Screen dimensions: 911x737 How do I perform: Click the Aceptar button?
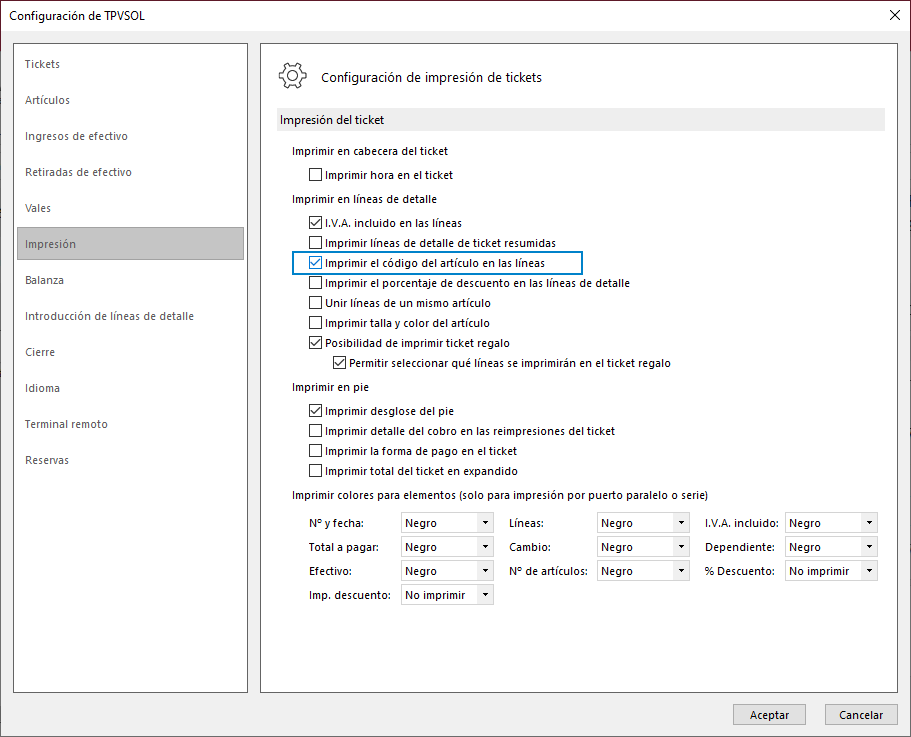pos(769,714)
